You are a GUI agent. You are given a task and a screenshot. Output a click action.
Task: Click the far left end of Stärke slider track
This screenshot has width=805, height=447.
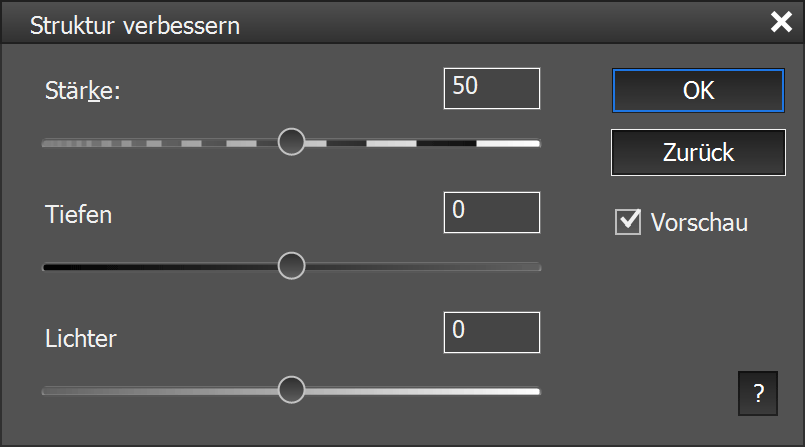point(48,143)
